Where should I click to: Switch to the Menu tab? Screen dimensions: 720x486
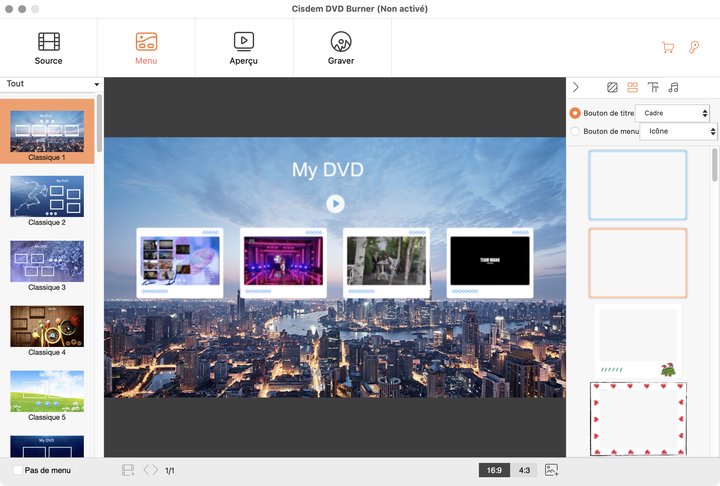click(x=146, y=48)
